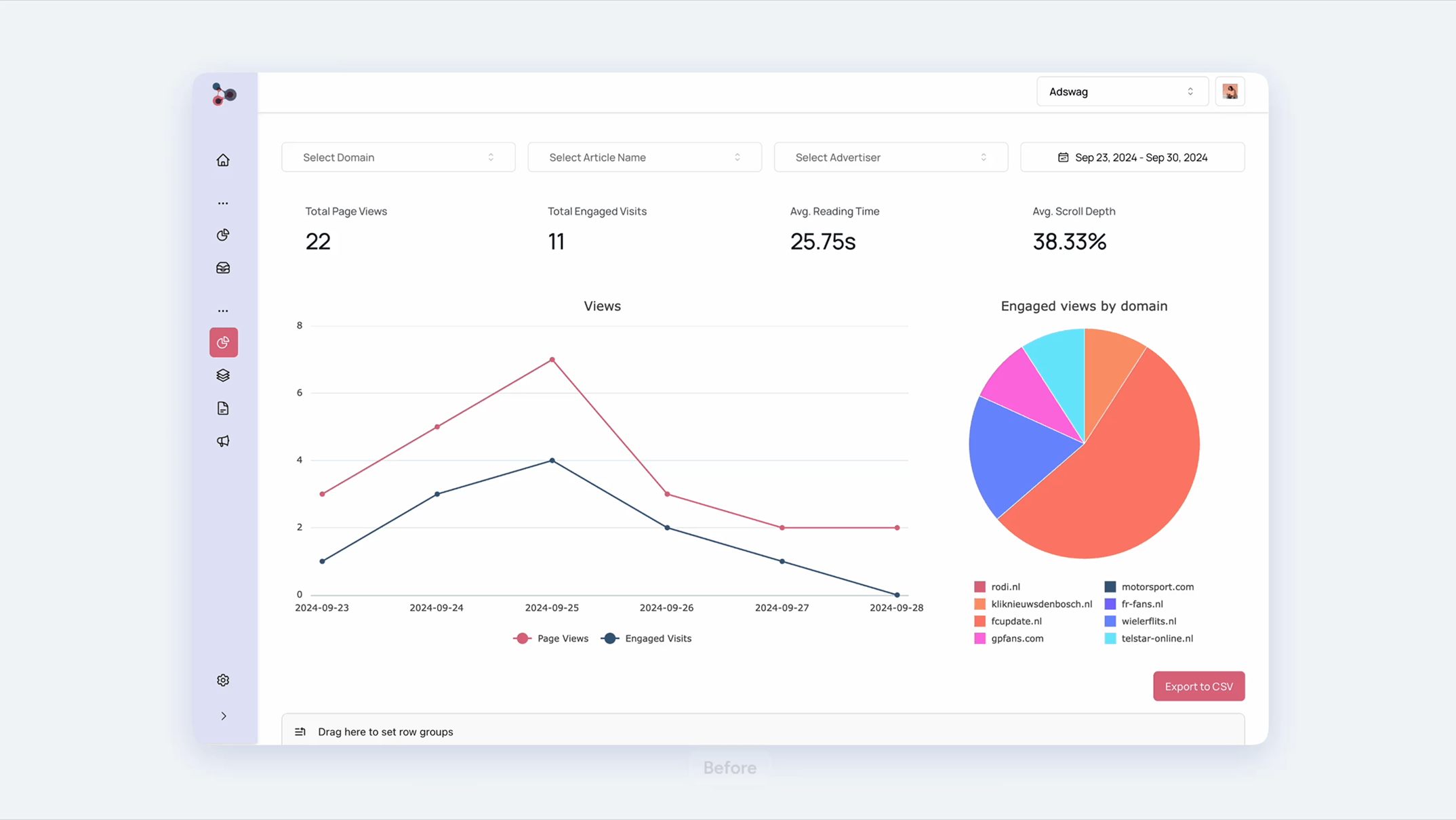Open the Select Domain dropdown
Image resolution: width=1456 pixels, height=820 pixels.
pos(399,157)
